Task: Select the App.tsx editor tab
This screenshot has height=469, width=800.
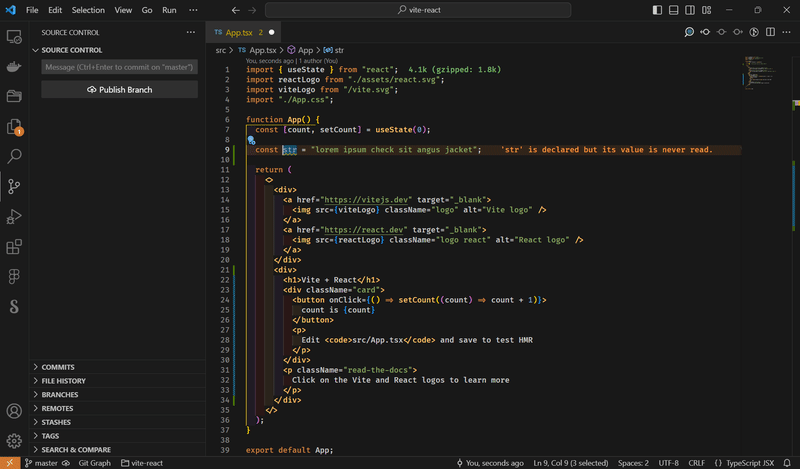Action: click(x=244, y=32)
